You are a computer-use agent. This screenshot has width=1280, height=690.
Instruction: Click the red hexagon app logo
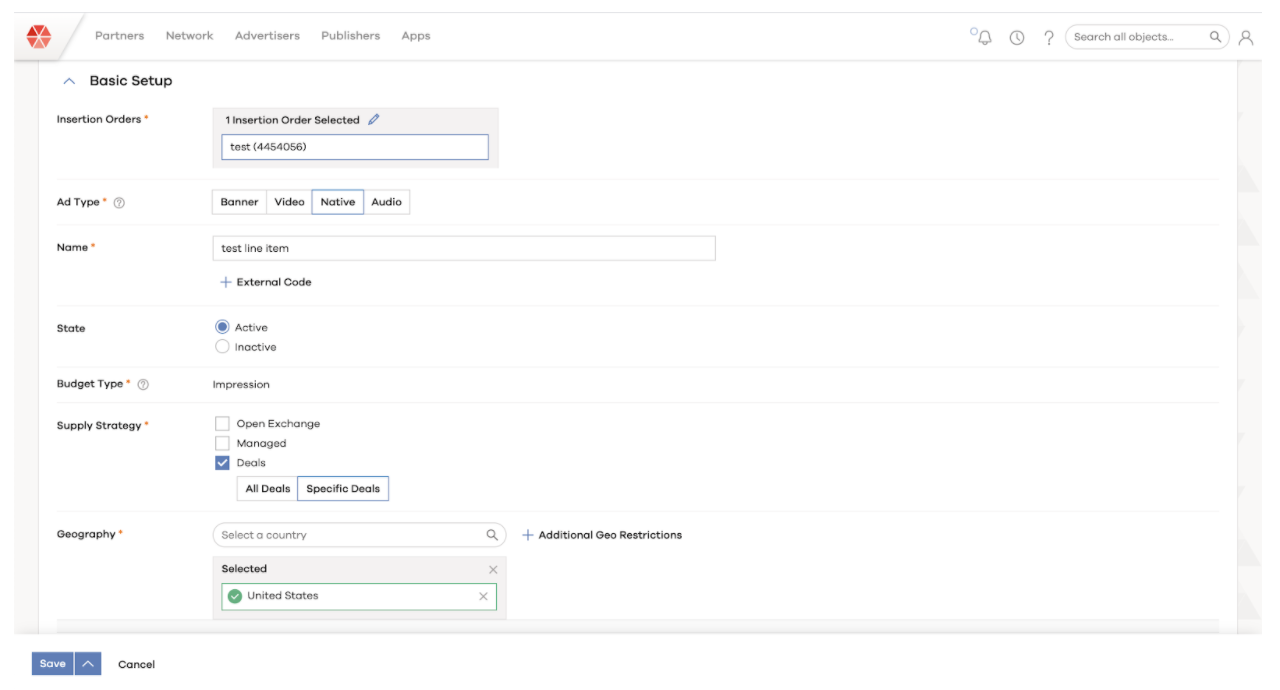coord(38,37)
